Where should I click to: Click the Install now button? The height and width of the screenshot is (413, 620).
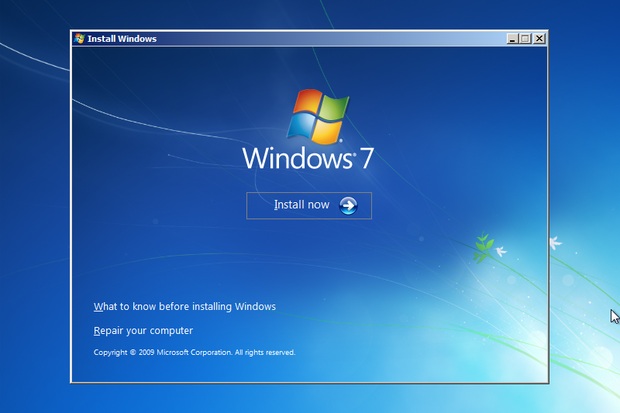pyautogui.click(x=309, y=205)
